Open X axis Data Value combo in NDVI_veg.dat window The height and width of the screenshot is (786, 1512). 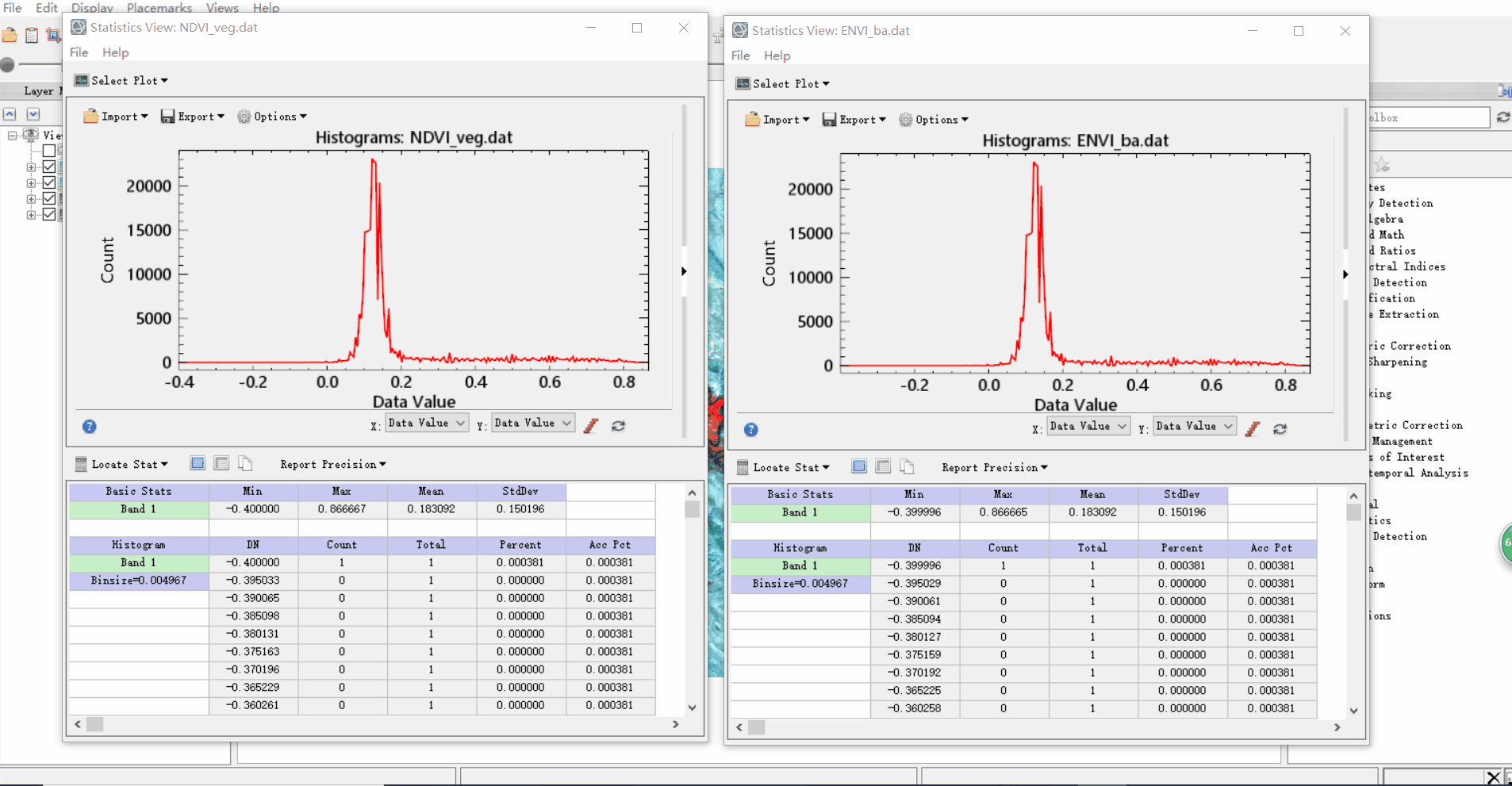427,424
